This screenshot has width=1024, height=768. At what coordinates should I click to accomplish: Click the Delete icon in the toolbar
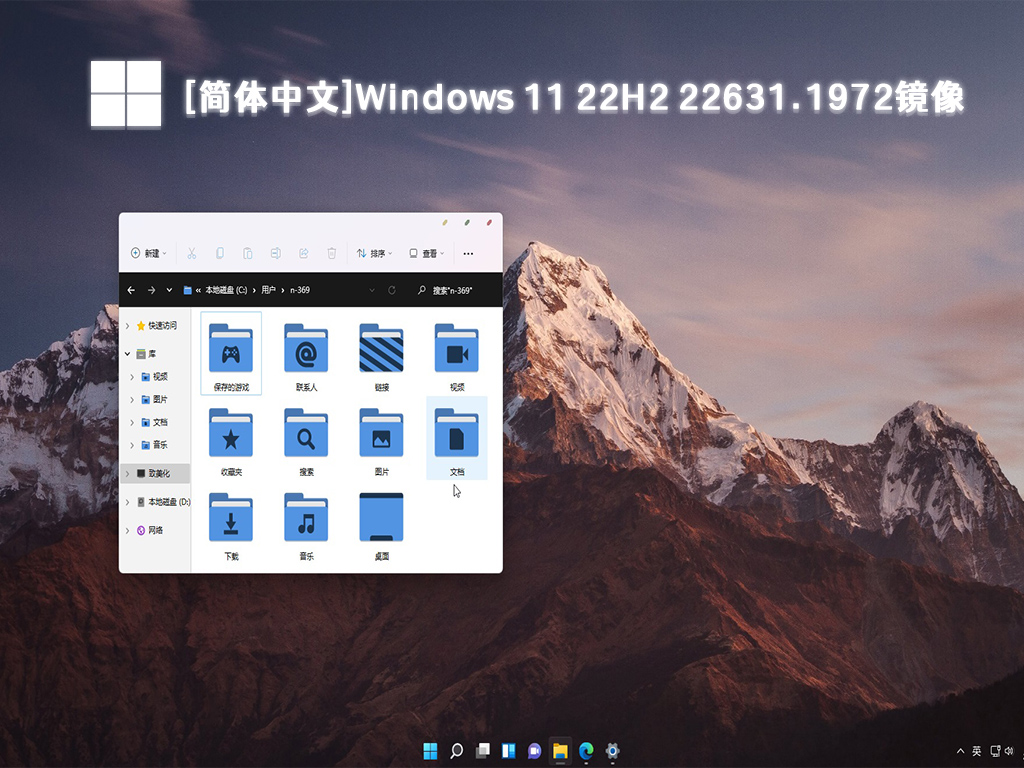[x=331, y=253]
